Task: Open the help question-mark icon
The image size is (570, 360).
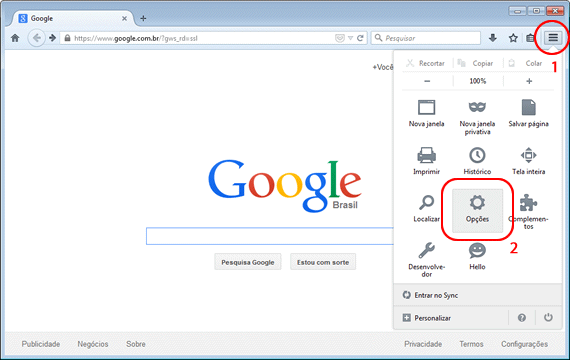Action: (522, 318)
